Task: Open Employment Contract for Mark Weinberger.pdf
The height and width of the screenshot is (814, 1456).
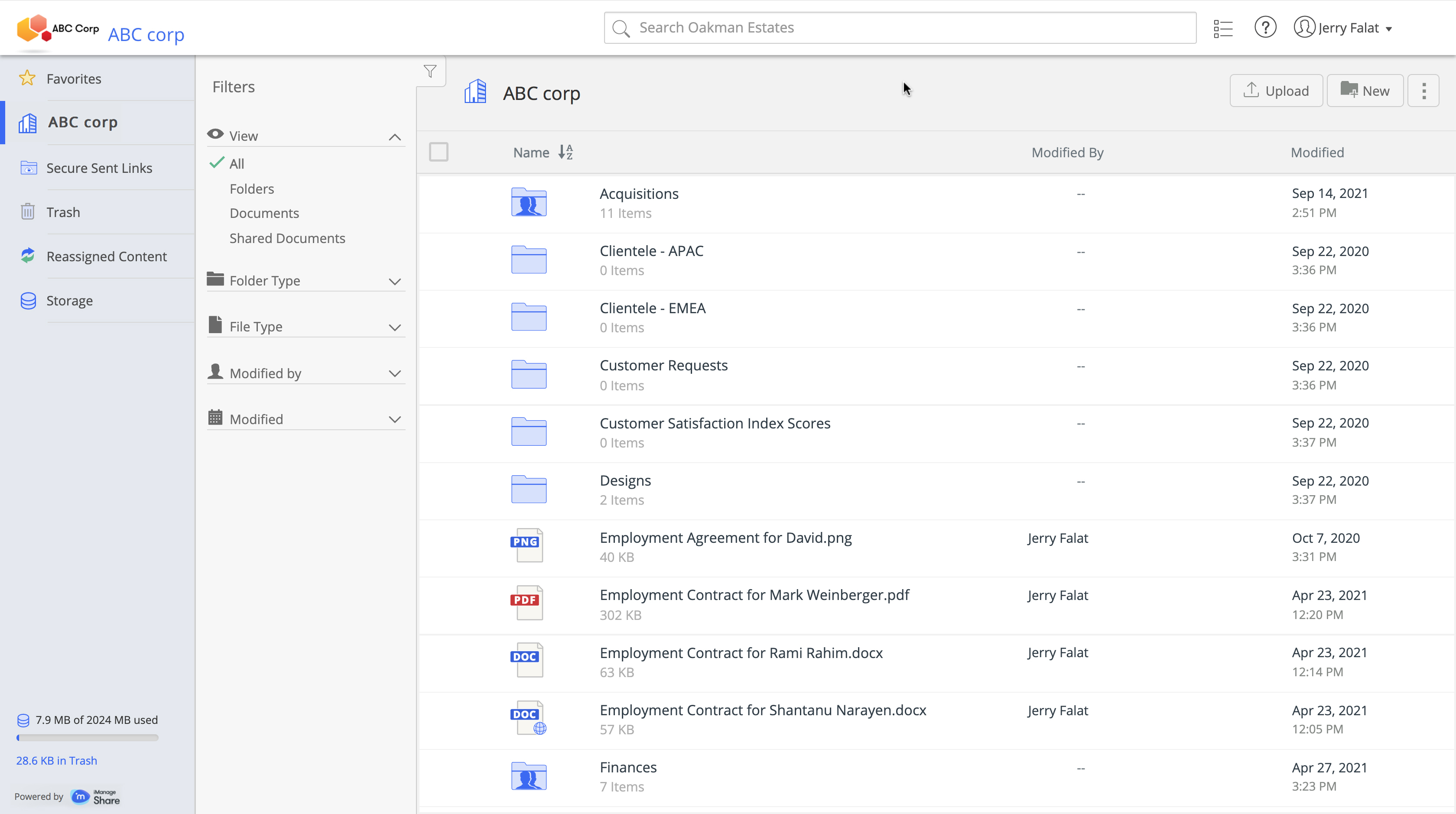Action: pos(754,595)
